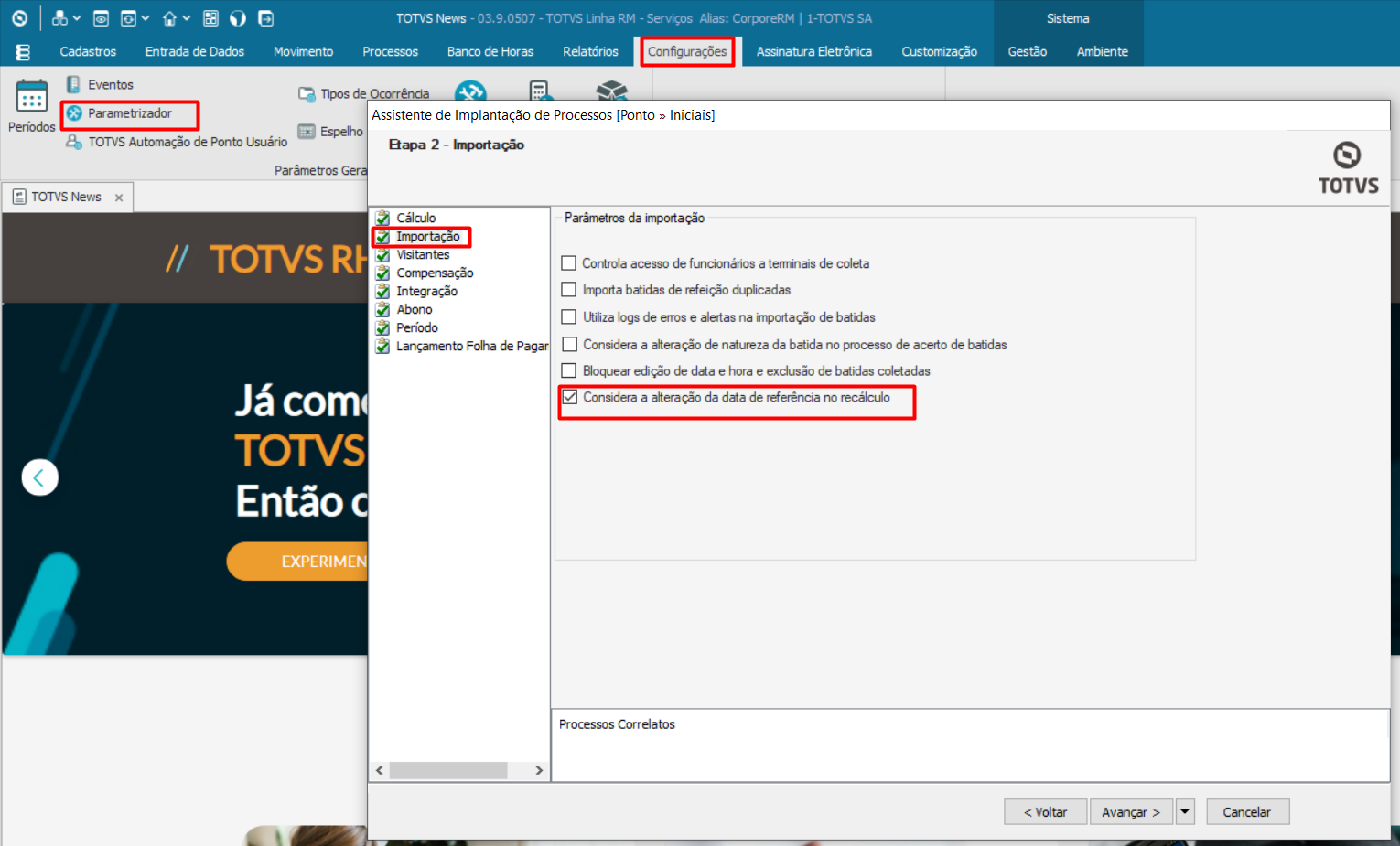Click the TOTVS News tab document icon

(x=19, y=197)
